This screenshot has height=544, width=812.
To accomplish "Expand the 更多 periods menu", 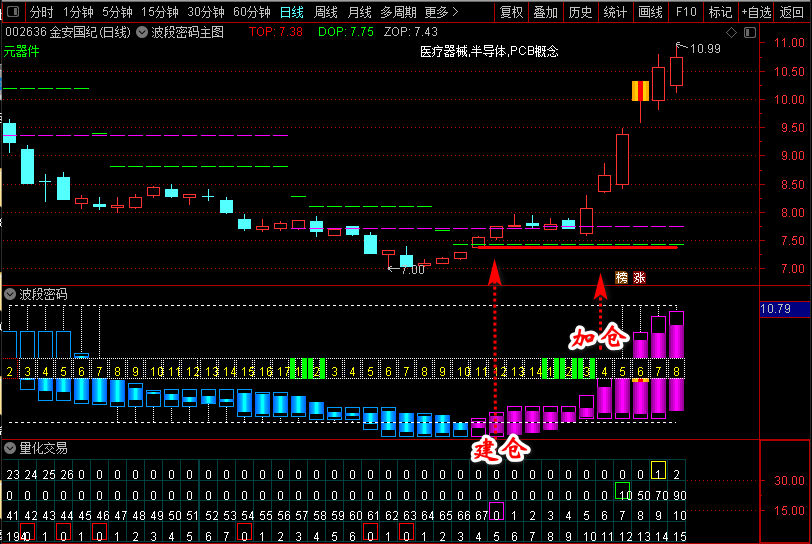I will [441, 12].
